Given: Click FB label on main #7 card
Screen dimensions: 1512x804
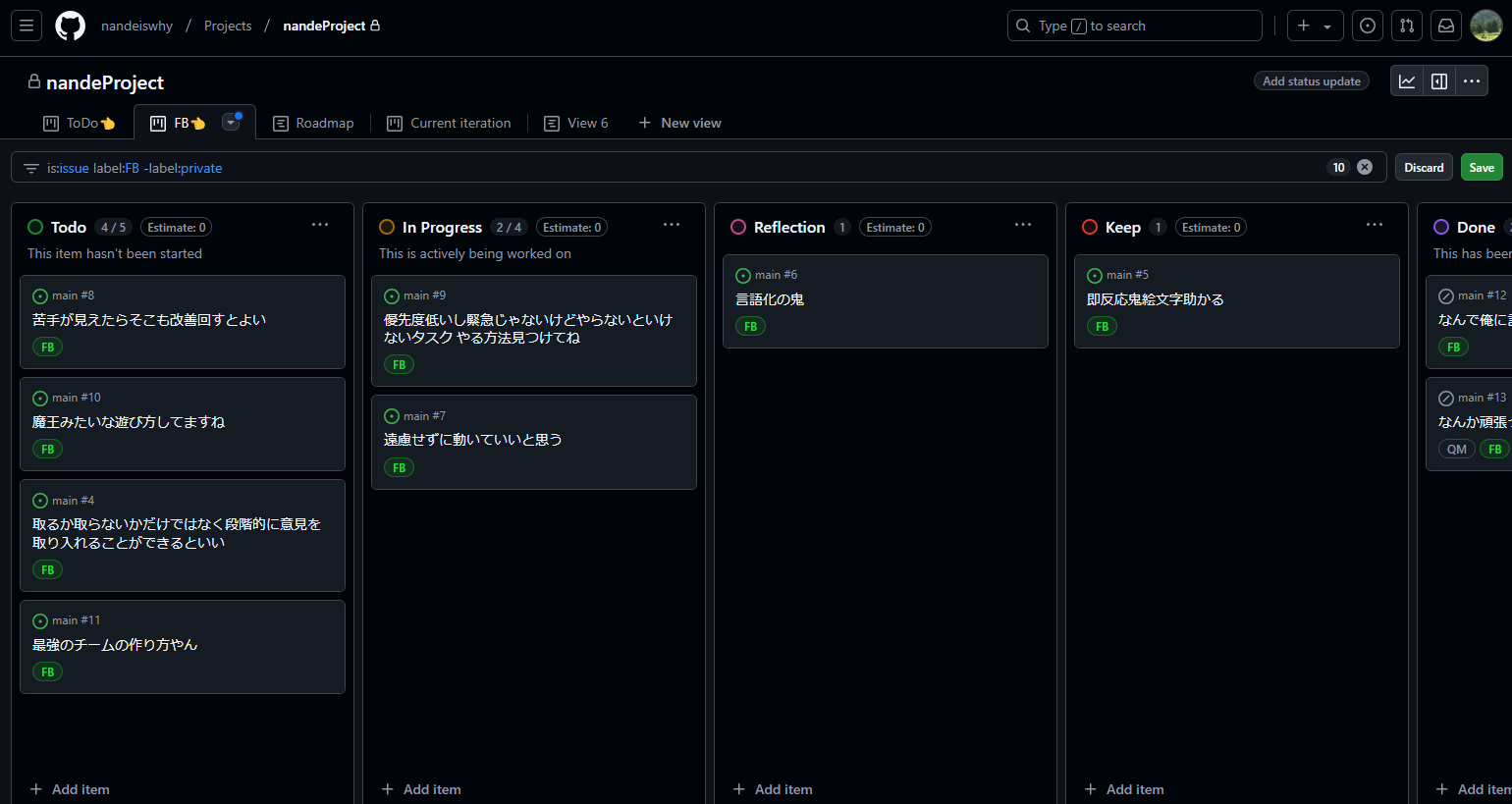Looking at the screenshot, I should click(399, 467).
